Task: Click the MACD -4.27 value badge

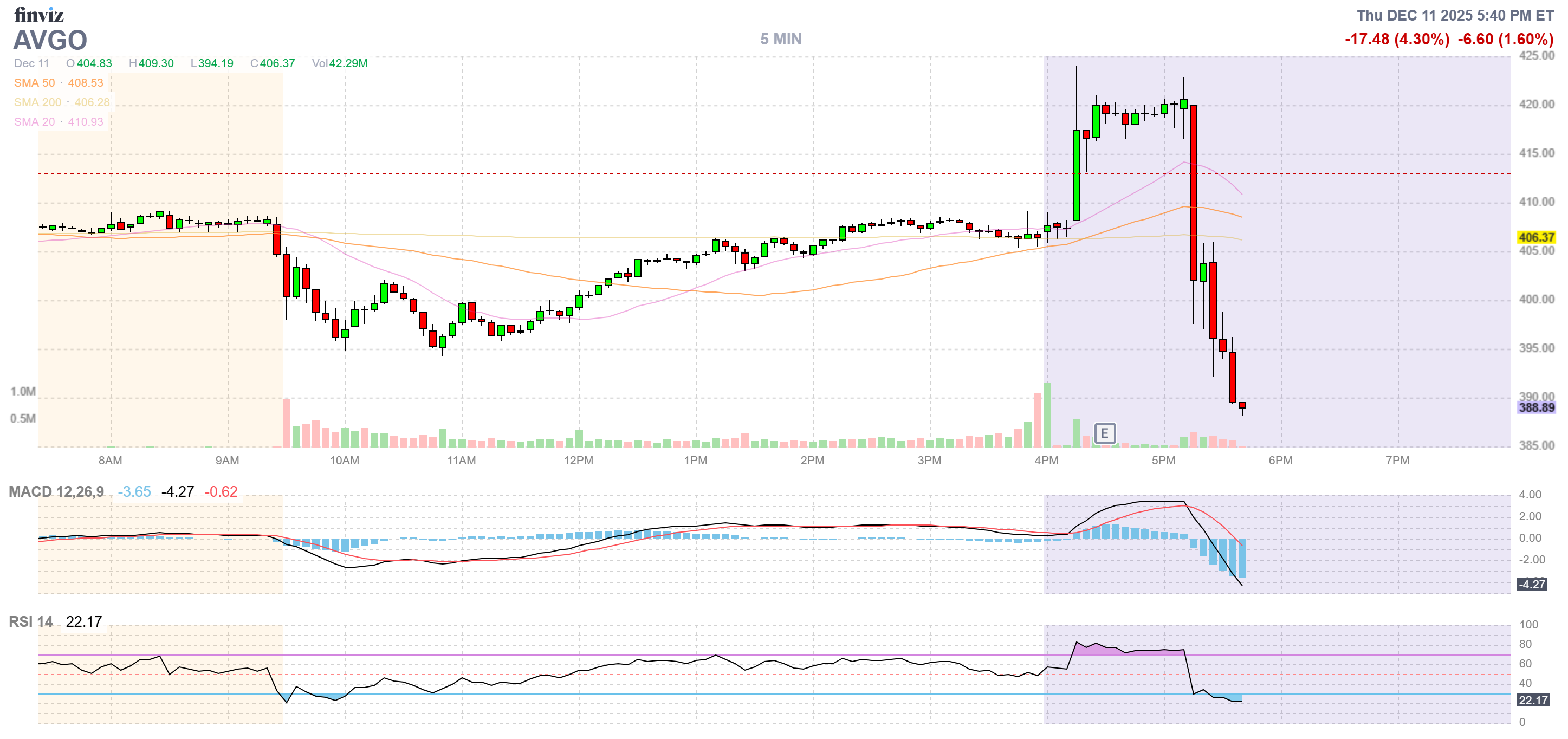Action: [x=1532, y=584]
